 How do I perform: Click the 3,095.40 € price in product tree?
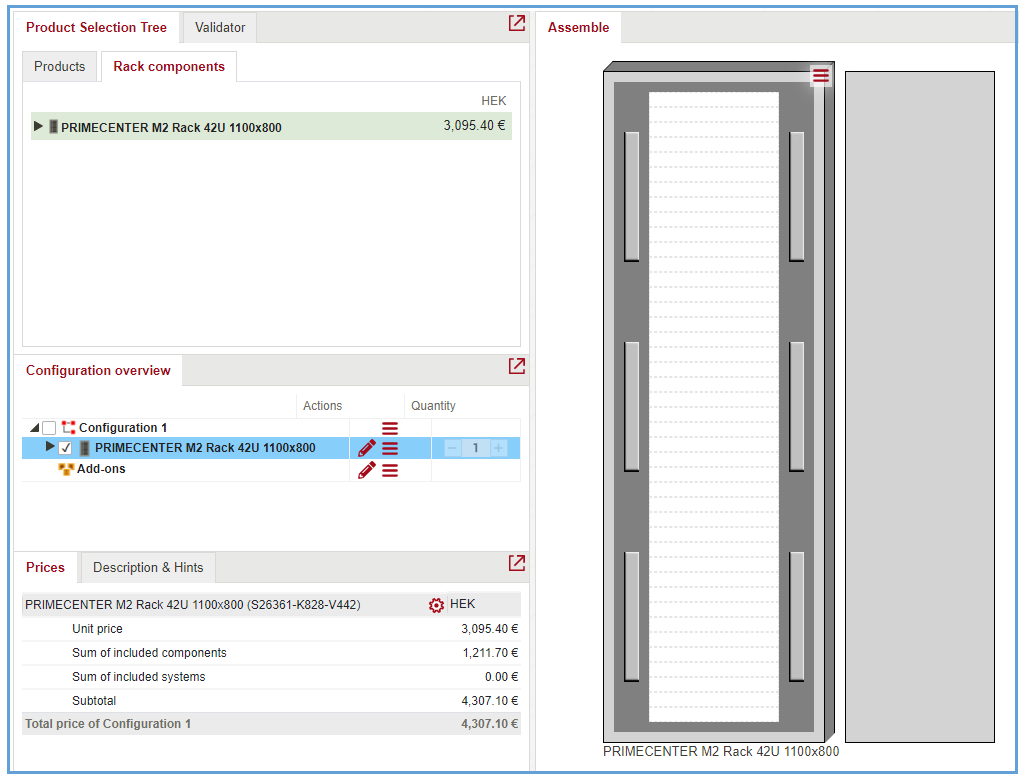point(474,126)
